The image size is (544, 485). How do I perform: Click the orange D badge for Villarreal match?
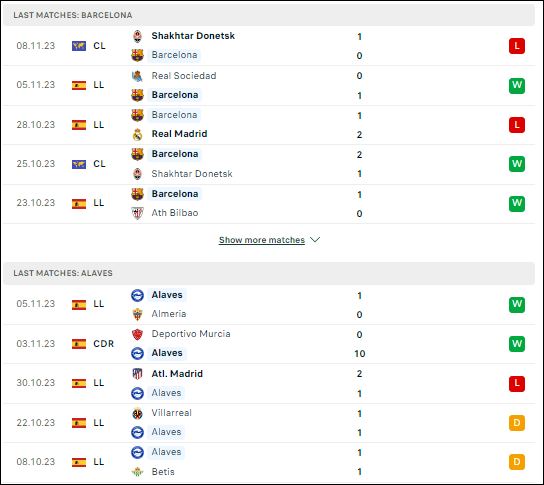[x=517, y=423]
